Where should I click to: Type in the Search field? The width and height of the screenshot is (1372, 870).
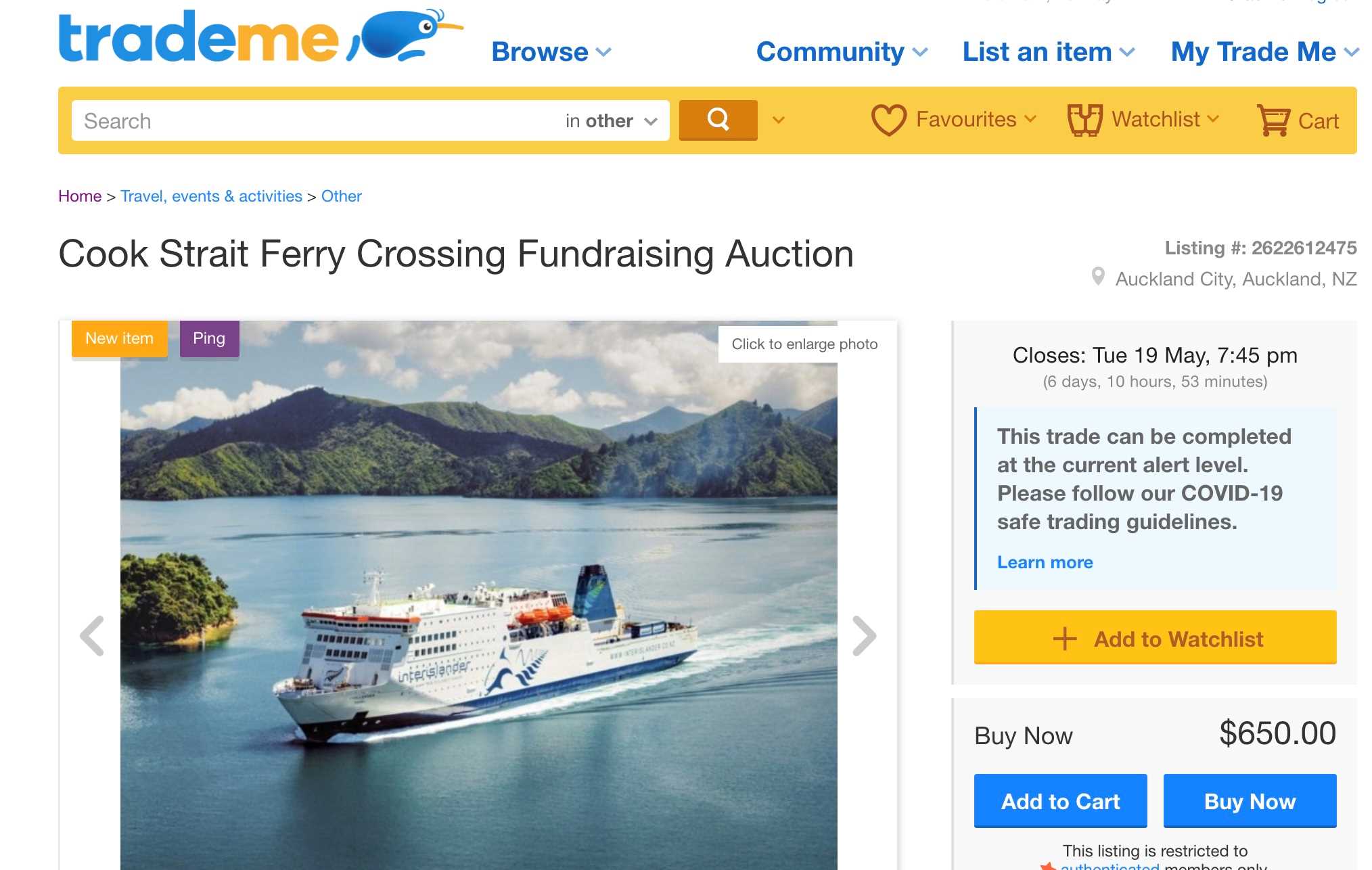[x=311, y=121]
